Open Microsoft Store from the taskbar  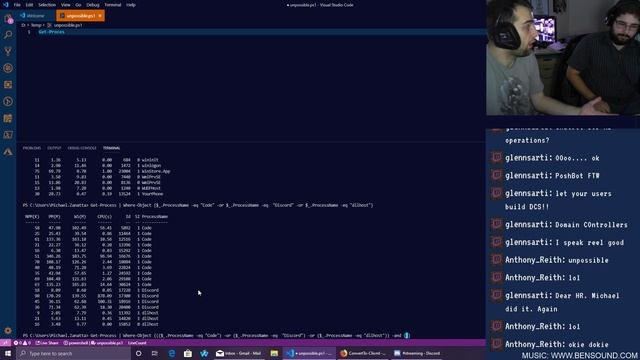coord(188,353)
